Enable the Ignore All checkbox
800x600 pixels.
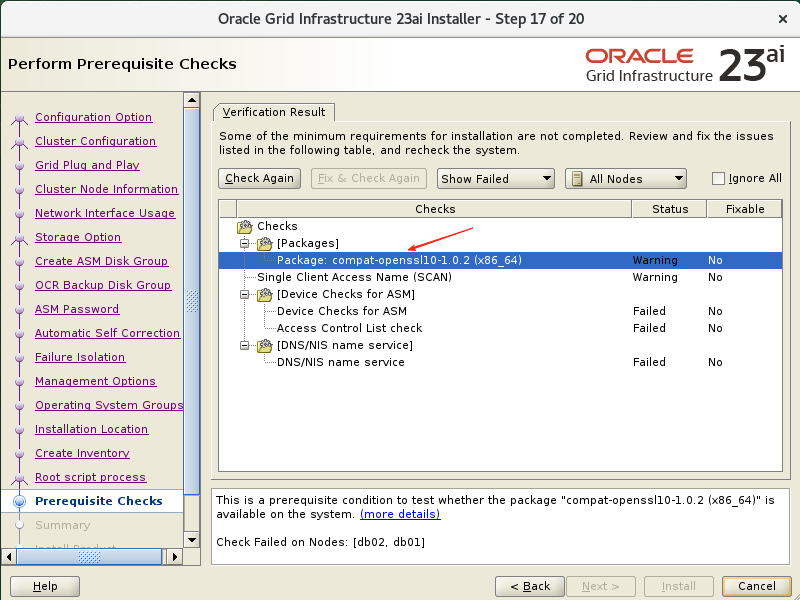[x=718, y=179]
